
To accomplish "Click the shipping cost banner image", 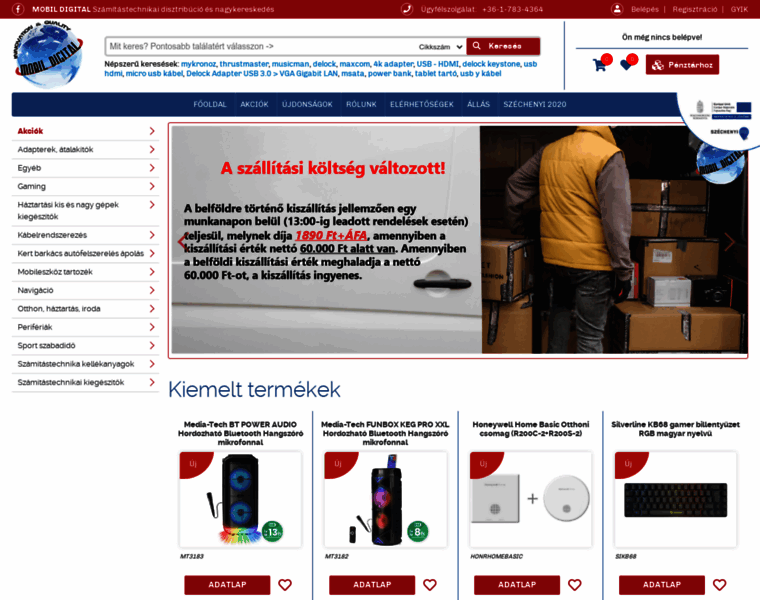I will 459,240.
